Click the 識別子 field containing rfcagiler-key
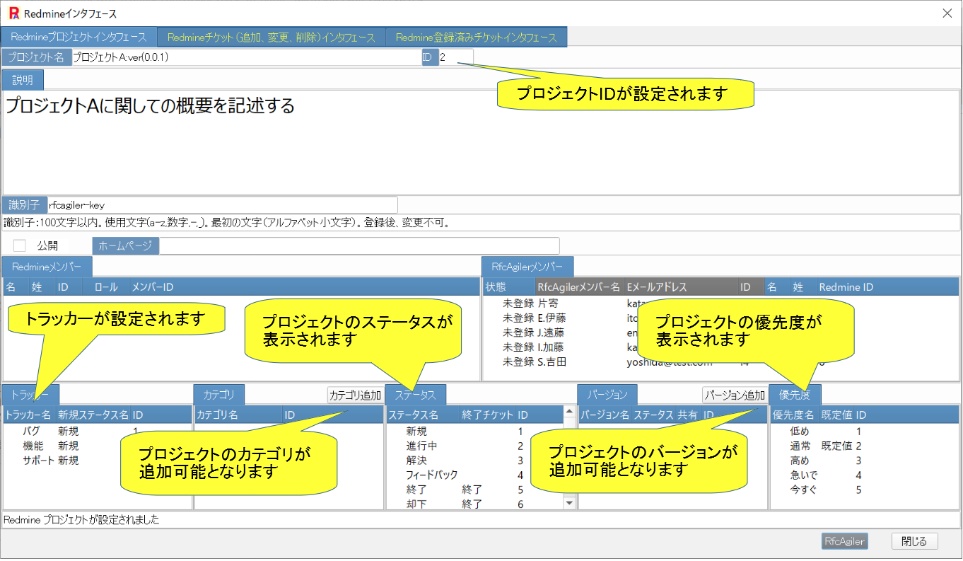This screenshot has width=963, height=561. click(x=222, y=205)
